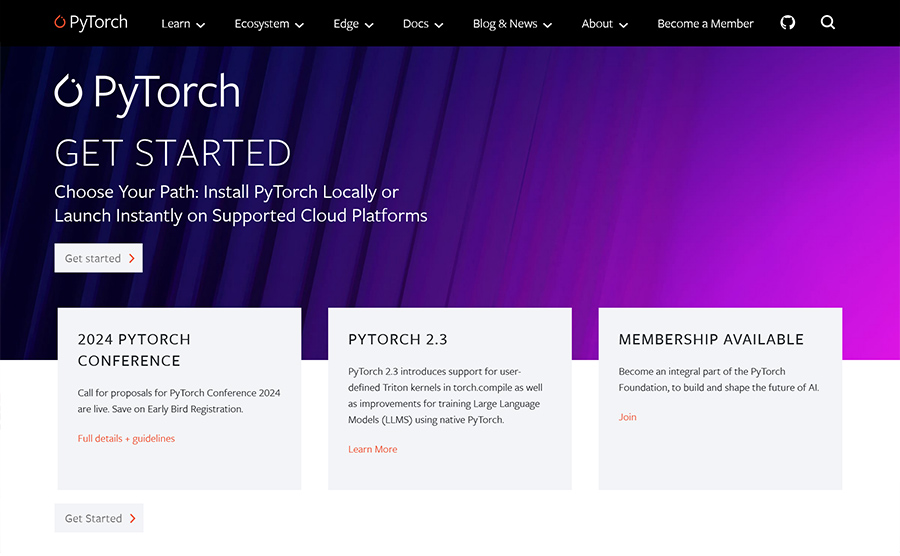Viewport: 900px width, 556px height.
Task: Click Become a Member link
Action: pyautogui.click(x=705, y=24)
